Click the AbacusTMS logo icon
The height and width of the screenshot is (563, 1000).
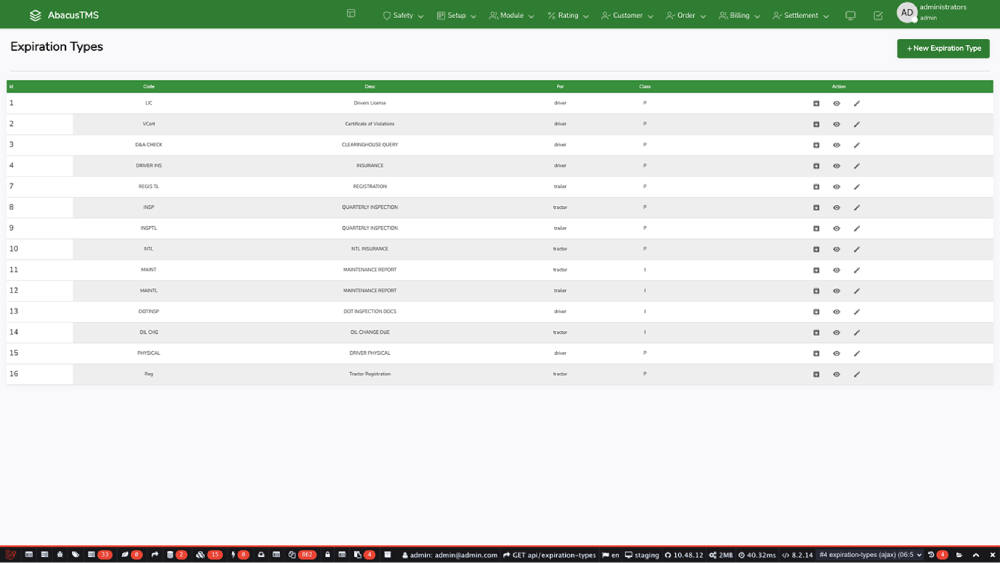click(x=36, y=15)
